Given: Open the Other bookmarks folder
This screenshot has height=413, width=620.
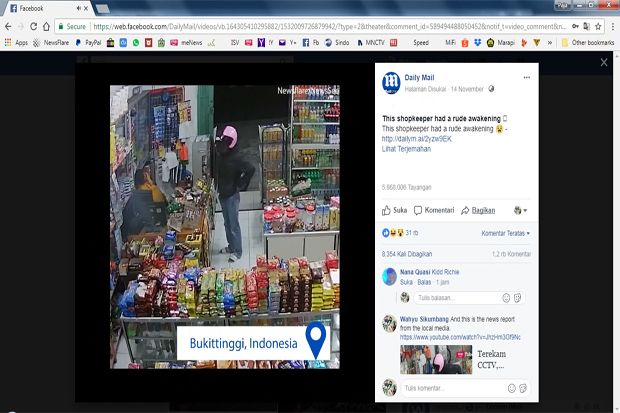Looking at the screenshot, I should 588,43.
